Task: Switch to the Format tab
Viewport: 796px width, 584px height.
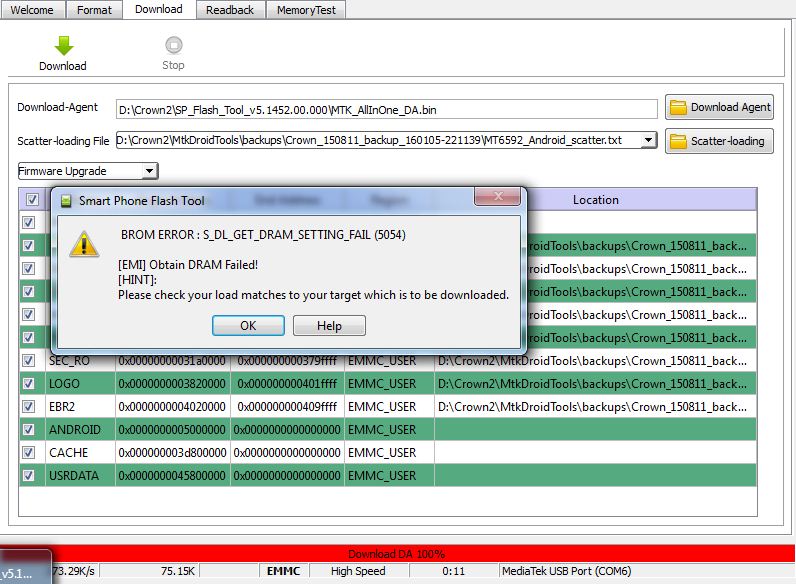Action: (x=95, y=10)
